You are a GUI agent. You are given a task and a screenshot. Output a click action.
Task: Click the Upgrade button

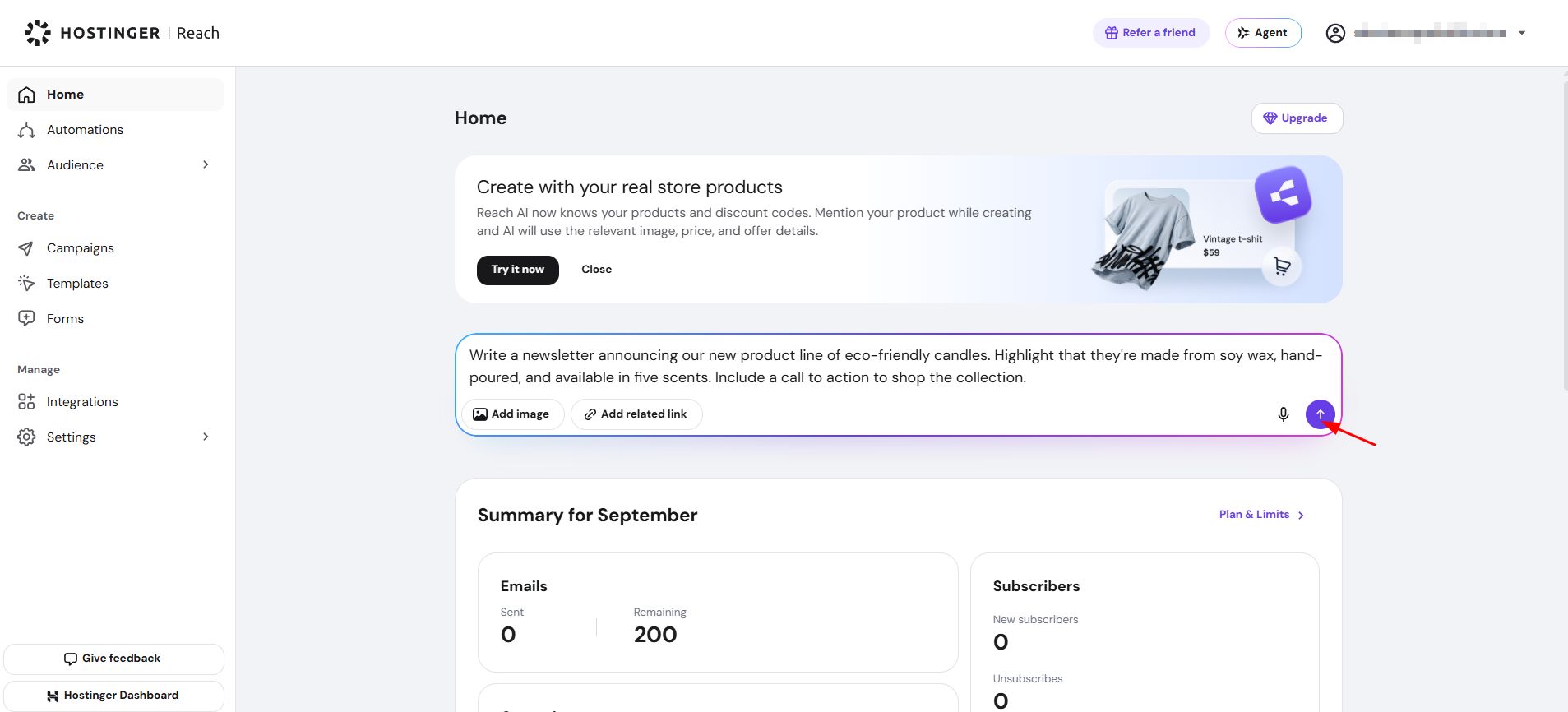coord(1297,118)
